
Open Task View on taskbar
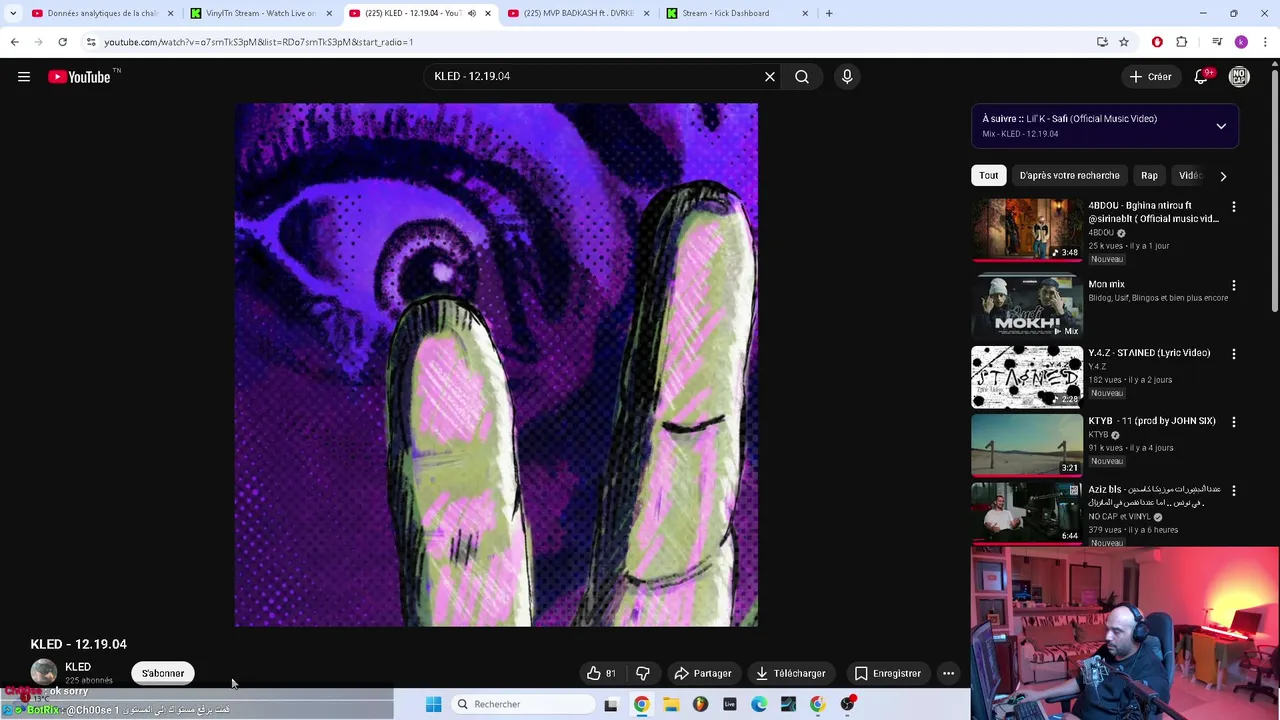point(611,704)
